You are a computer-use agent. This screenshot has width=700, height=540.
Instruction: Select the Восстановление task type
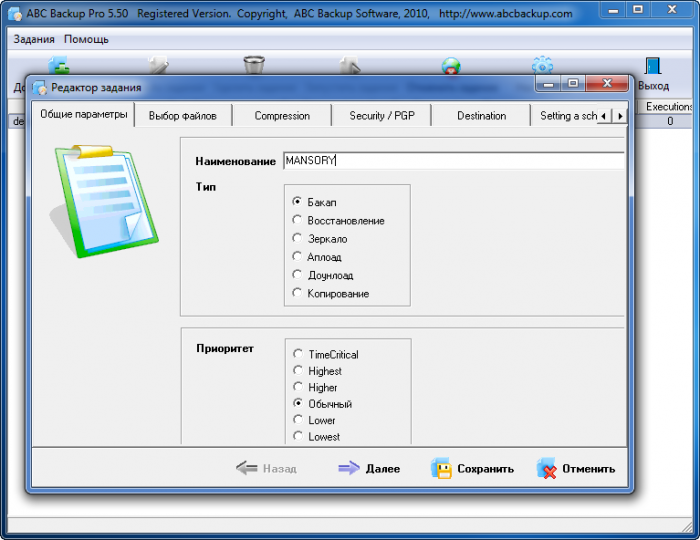pyautogui.click(x=297, y=220)
